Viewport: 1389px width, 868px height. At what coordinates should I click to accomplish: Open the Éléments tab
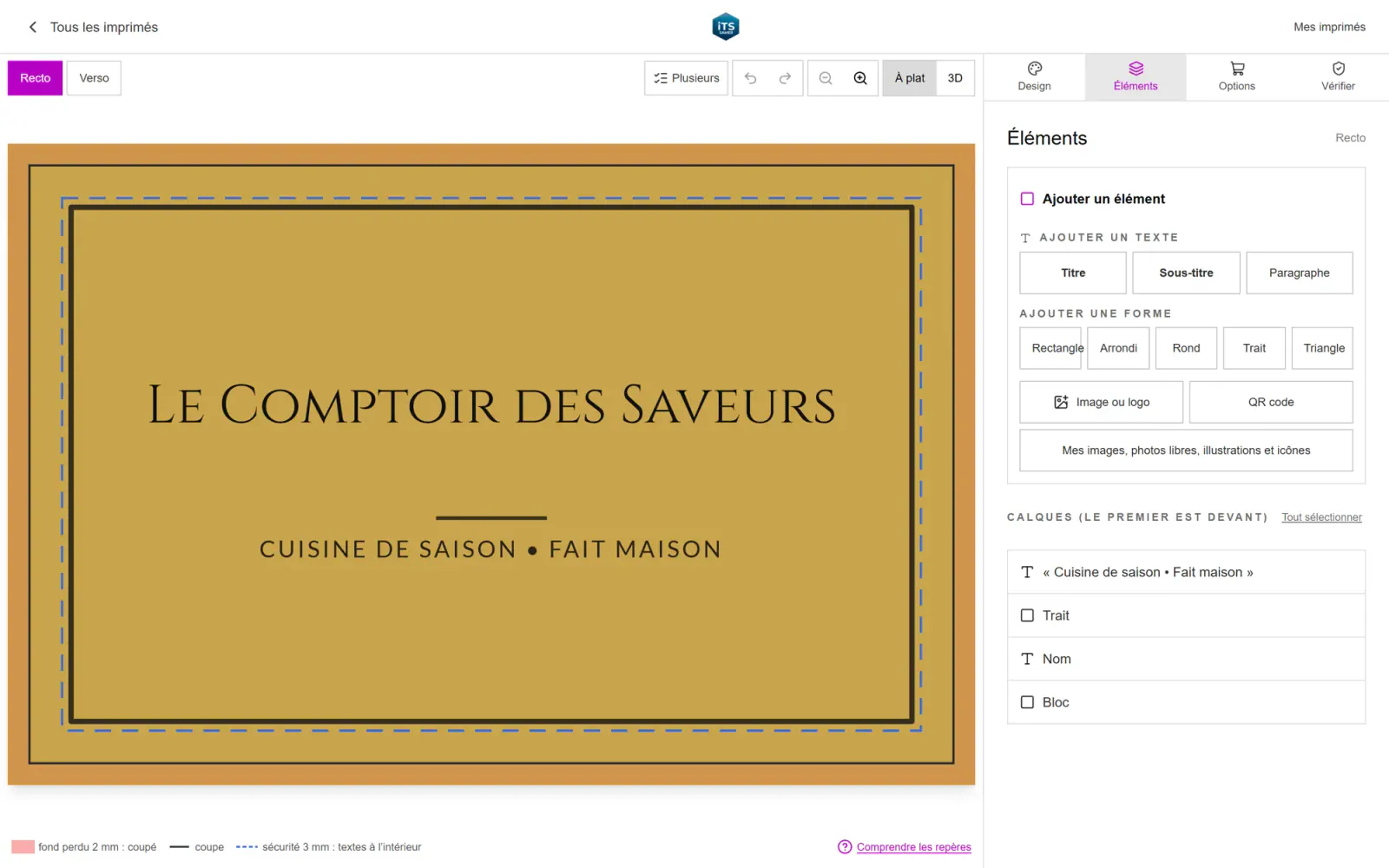coord(1136,76)
